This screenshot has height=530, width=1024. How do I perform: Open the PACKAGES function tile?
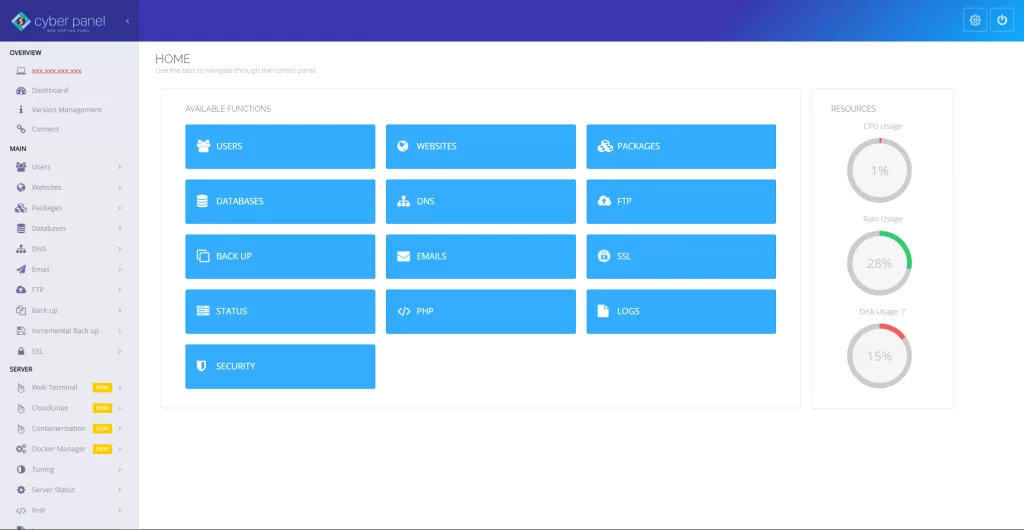681,146
